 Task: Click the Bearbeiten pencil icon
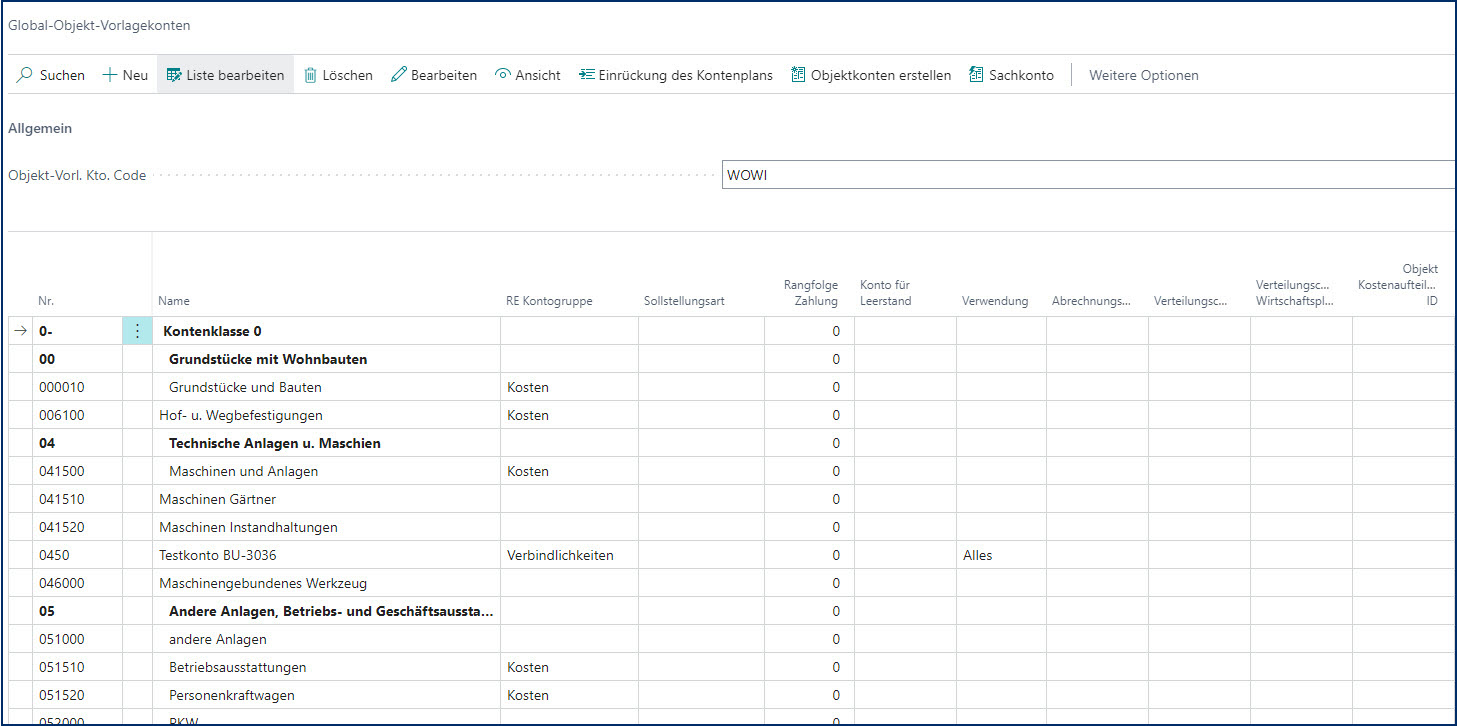399,75
